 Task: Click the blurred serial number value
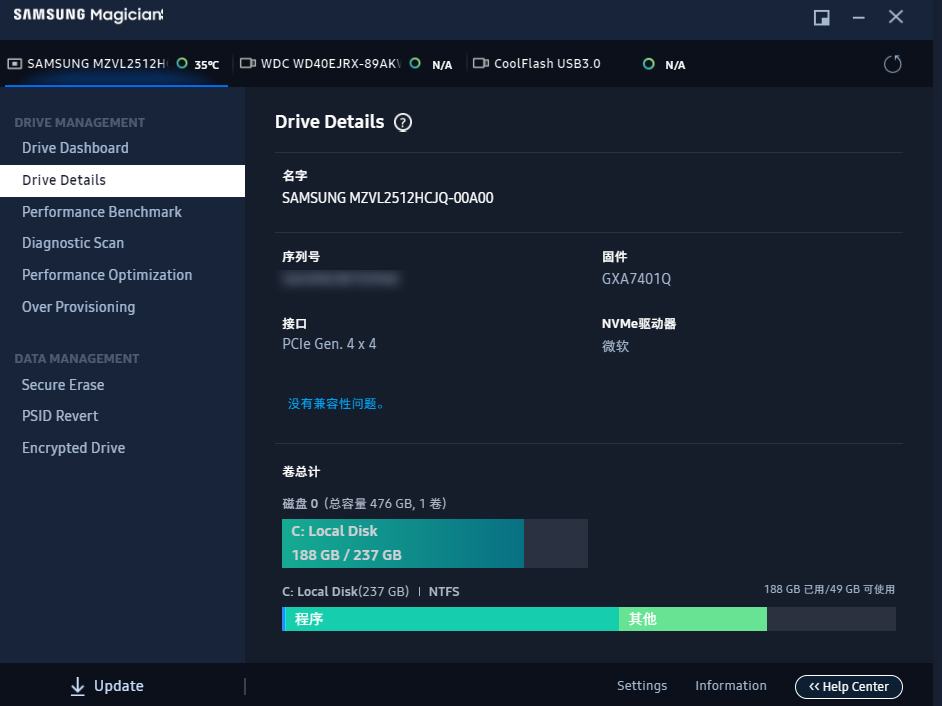(340, 279)
